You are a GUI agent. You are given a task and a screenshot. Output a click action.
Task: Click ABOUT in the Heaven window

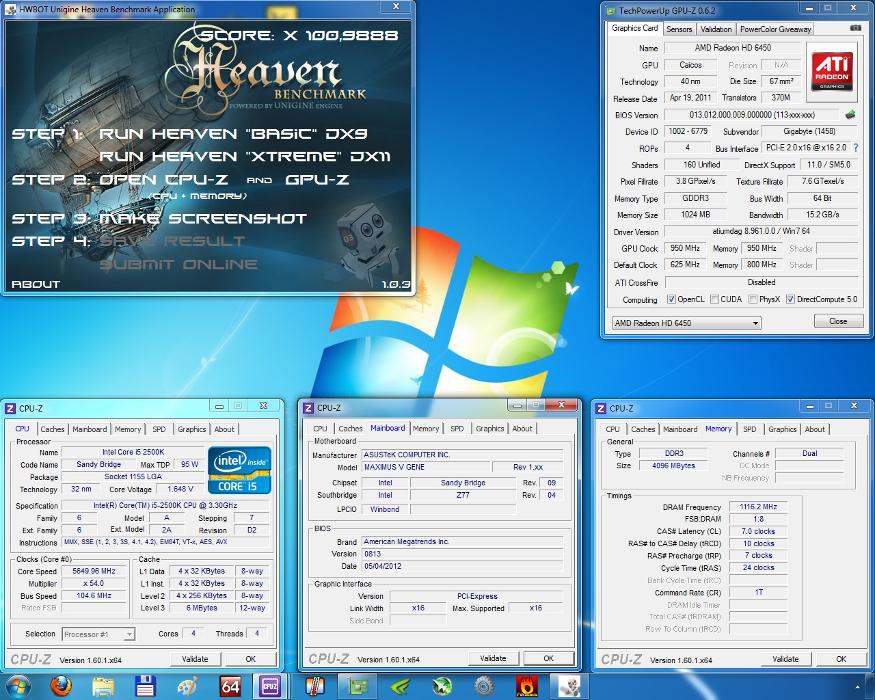35,284
